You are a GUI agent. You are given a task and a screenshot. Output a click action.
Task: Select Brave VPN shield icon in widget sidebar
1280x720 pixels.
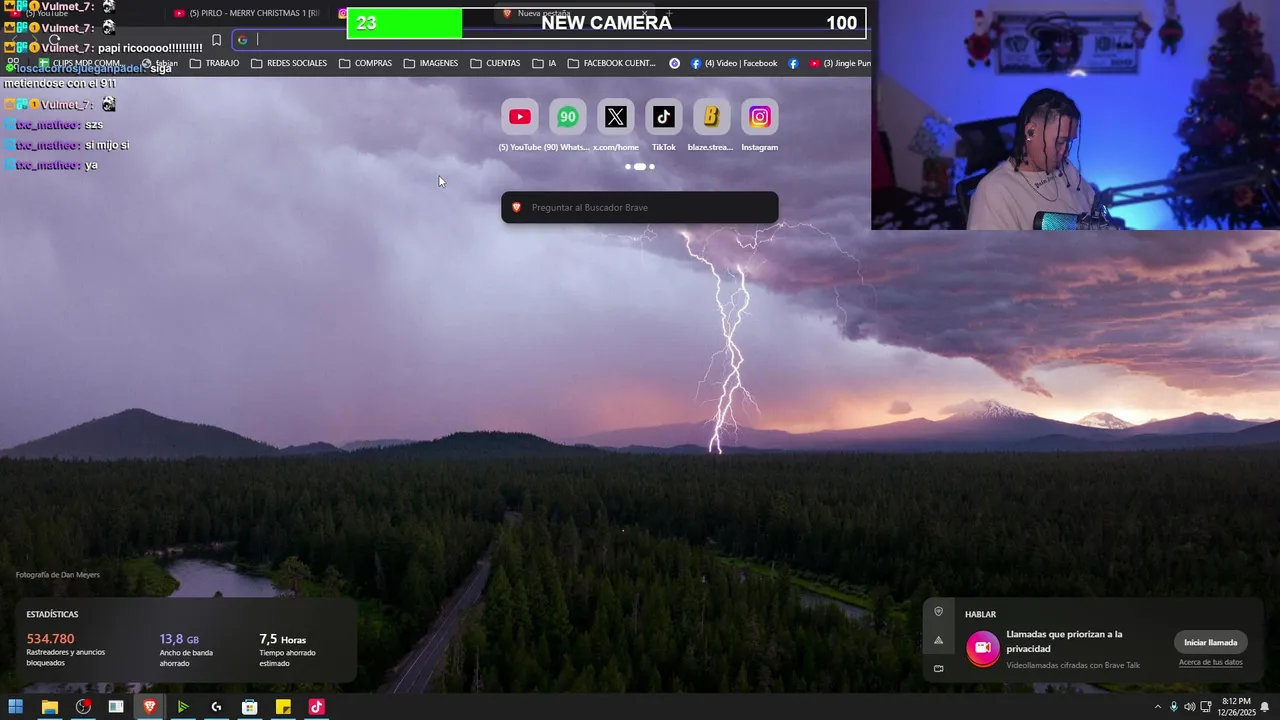(x=938, y=612)
